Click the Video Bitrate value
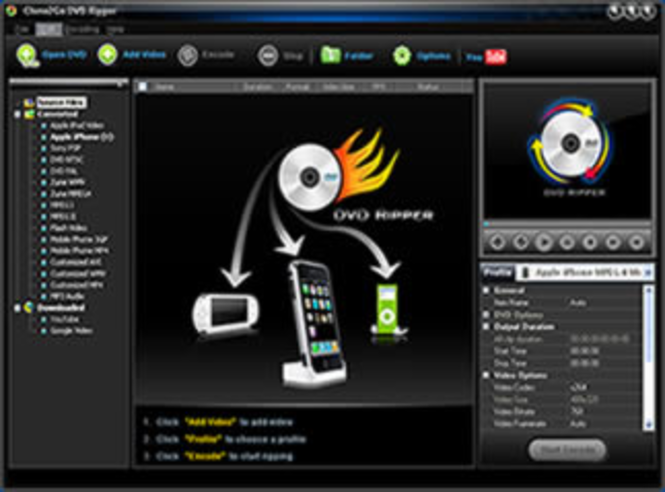The image size is (665, 492). point(577,411)
